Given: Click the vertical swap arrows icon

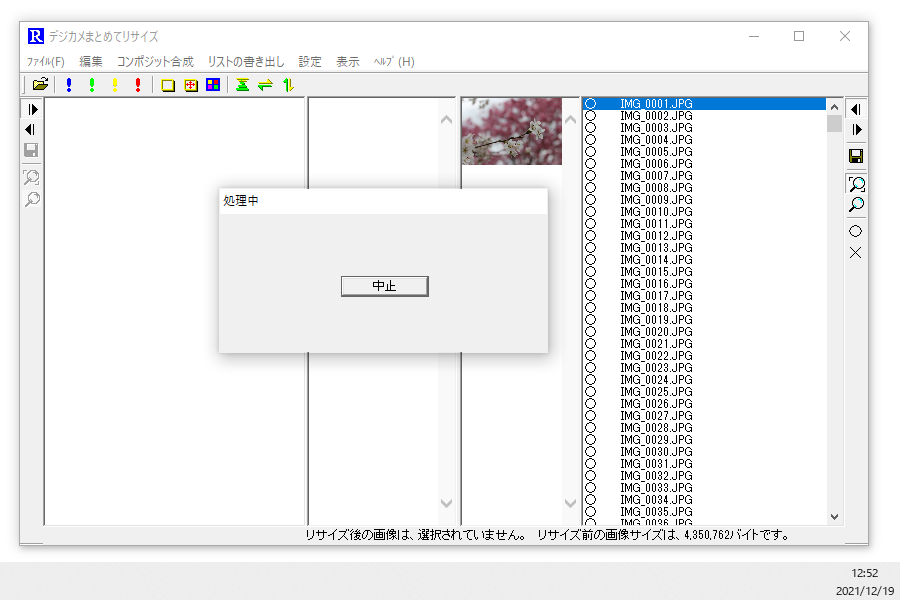Looking at the screenshot, I should pyautogui.click(x=288, y=85).
